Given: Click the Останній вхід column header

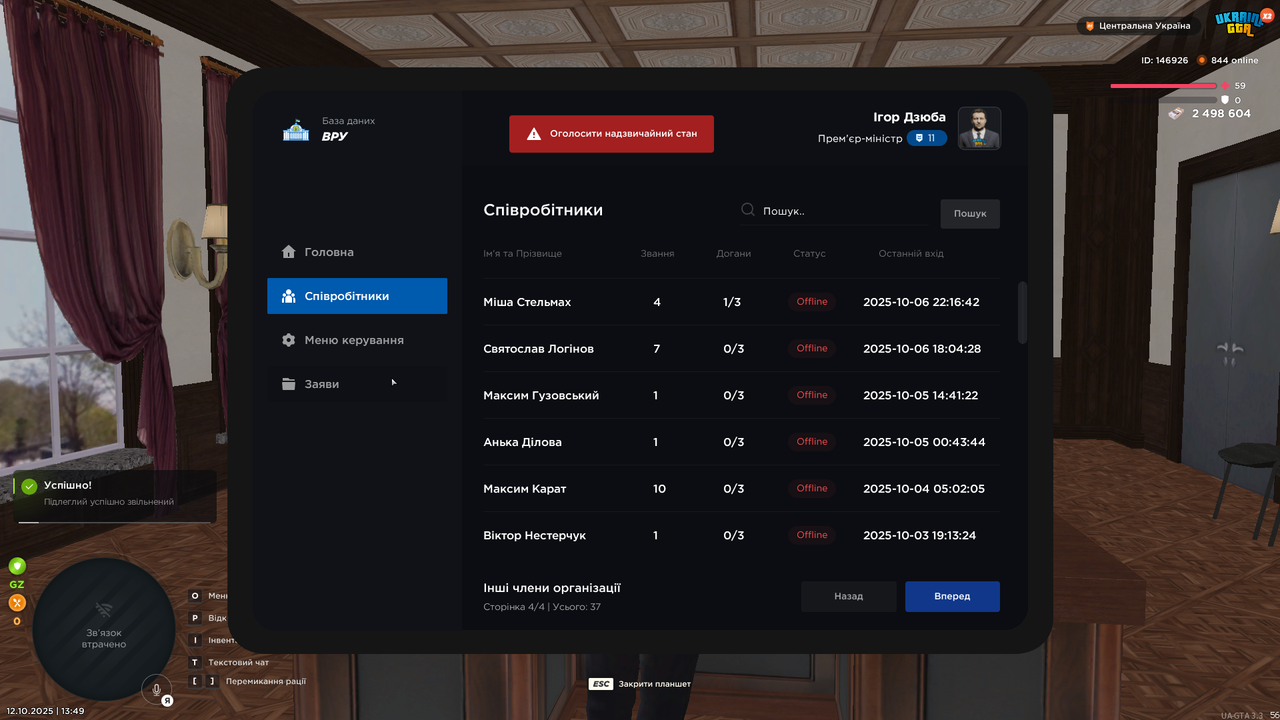Looking at the screenshot, I should tap(911, 254).
